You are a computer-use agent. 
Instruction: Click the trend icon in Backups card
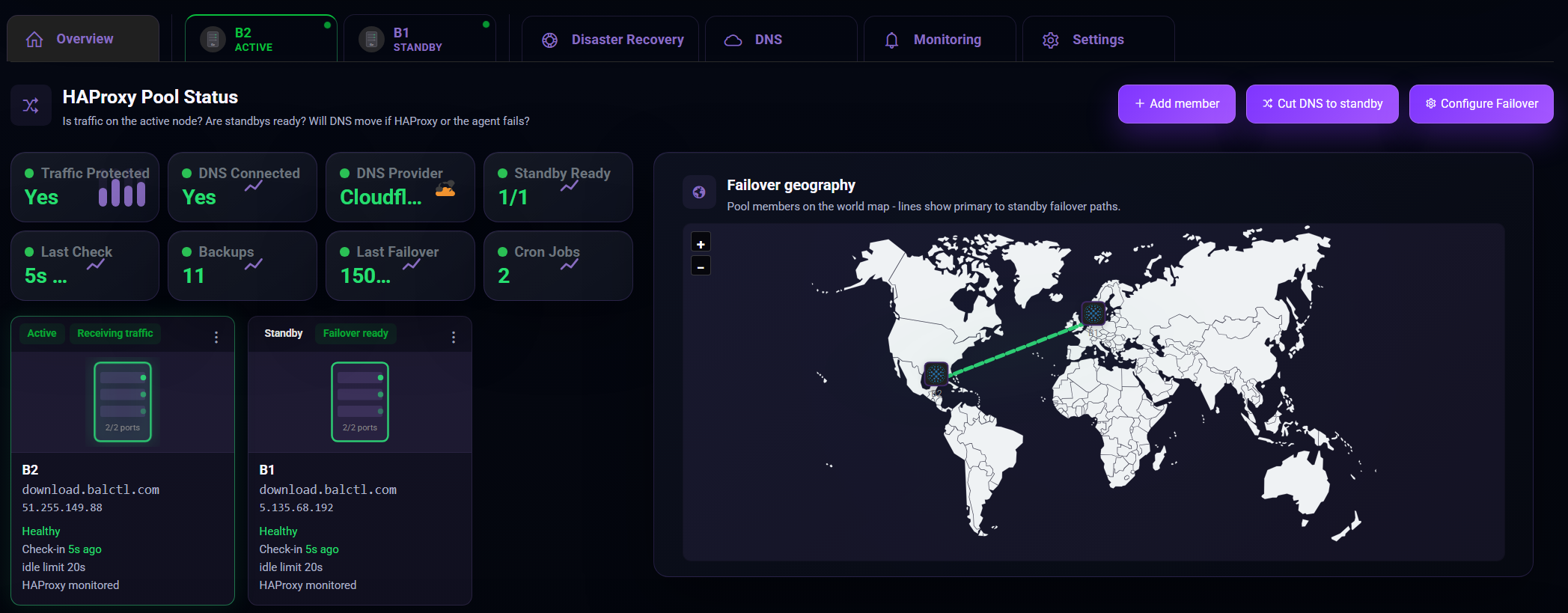[253, 265]
